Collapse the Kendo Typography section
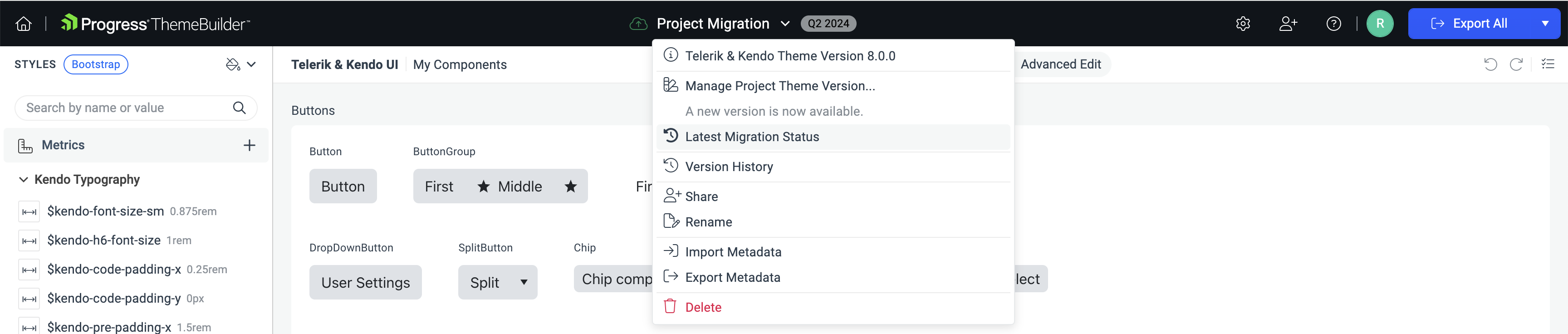 23,179
